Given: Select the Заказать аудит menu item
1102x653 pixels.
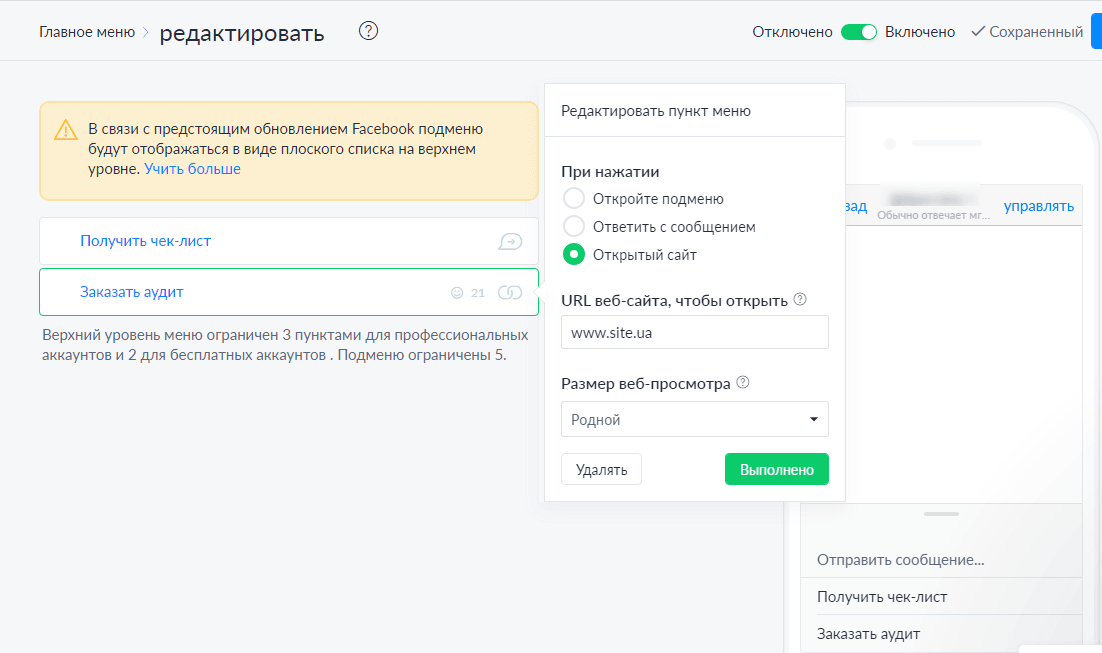Looking at the screenshot, I should point(289,292).
